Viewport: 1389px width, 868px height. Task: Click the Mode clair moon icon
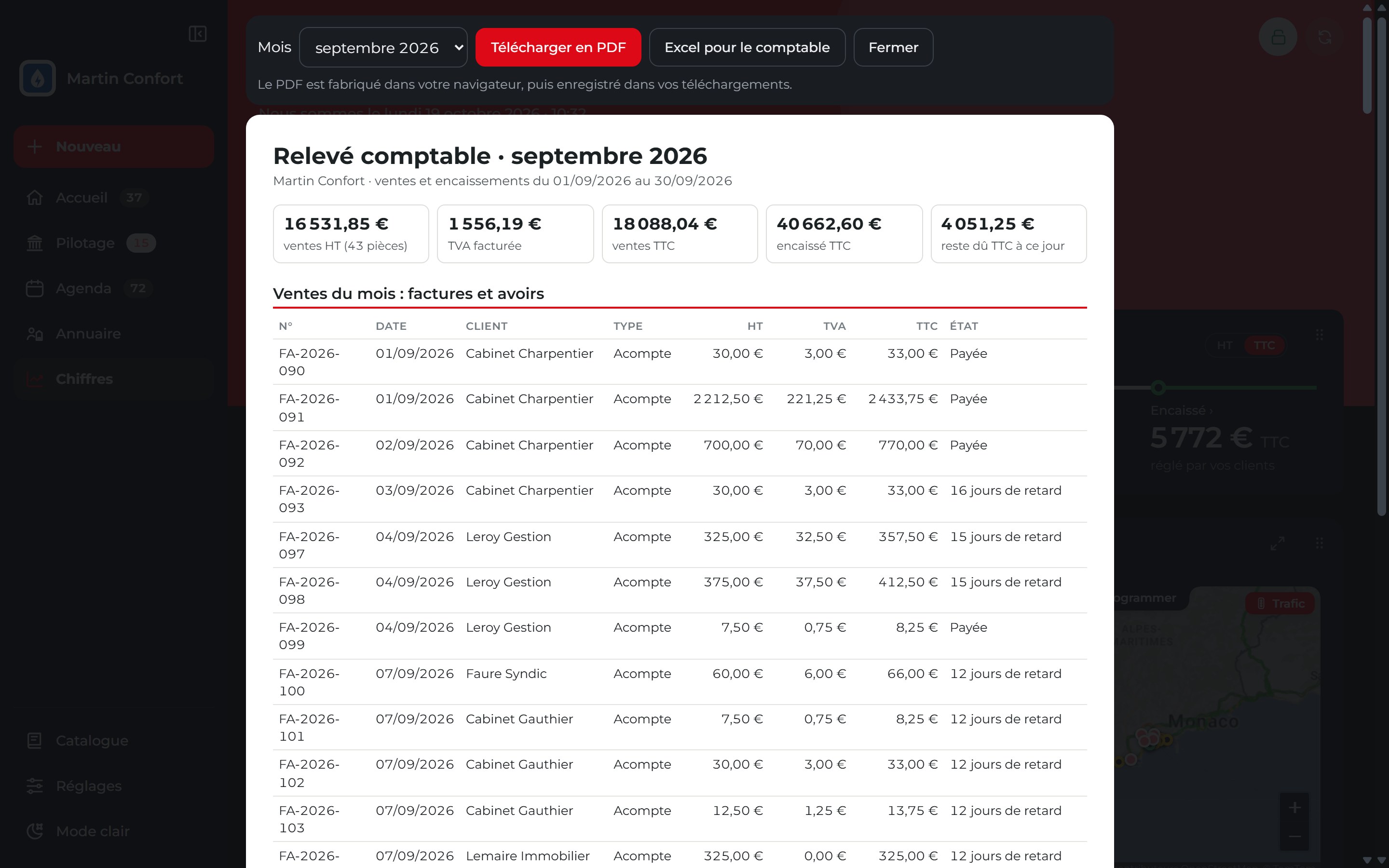point(34,831)
